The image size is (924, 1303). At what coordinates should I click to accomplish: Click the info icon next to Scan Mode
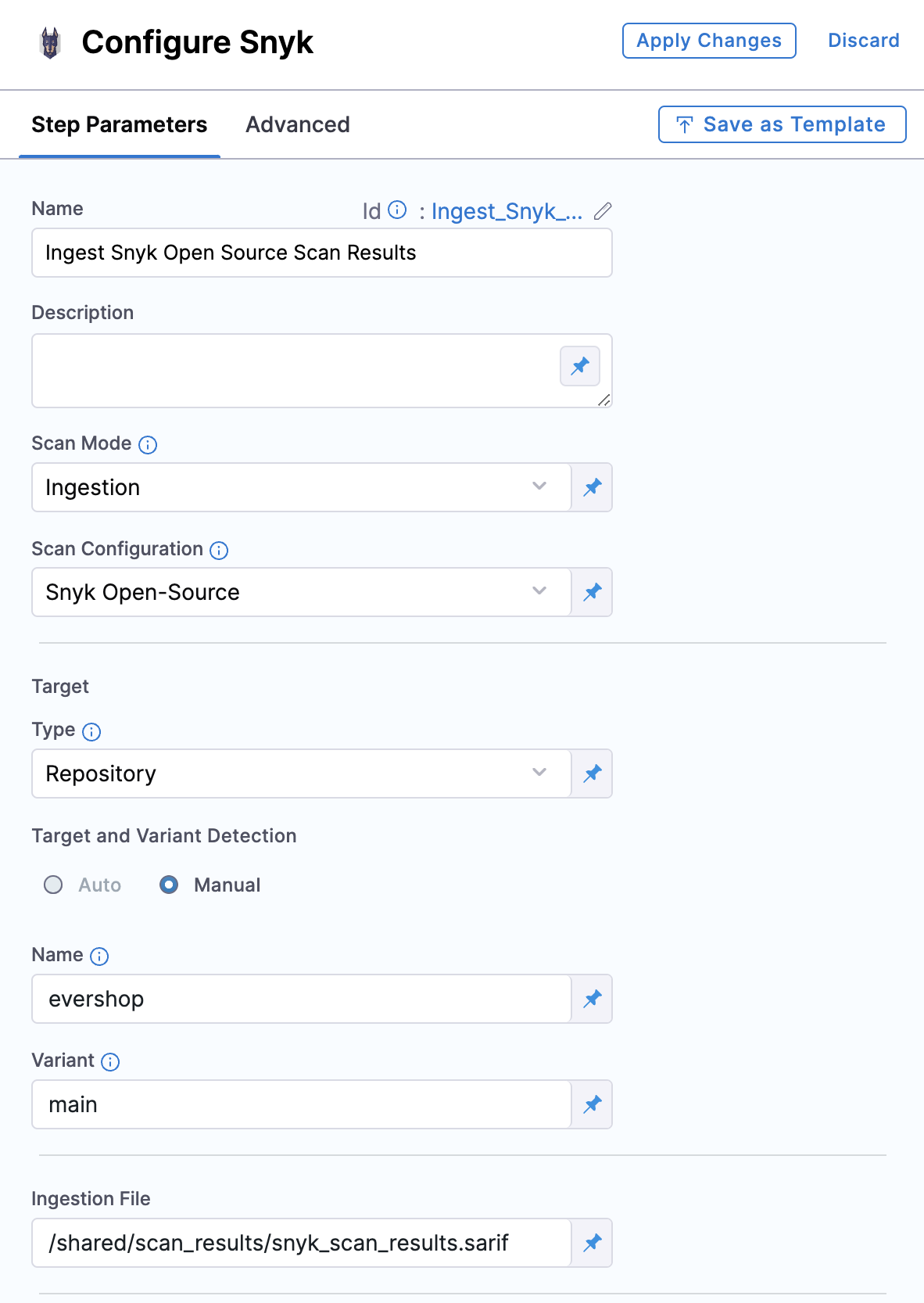pos(148,445)
